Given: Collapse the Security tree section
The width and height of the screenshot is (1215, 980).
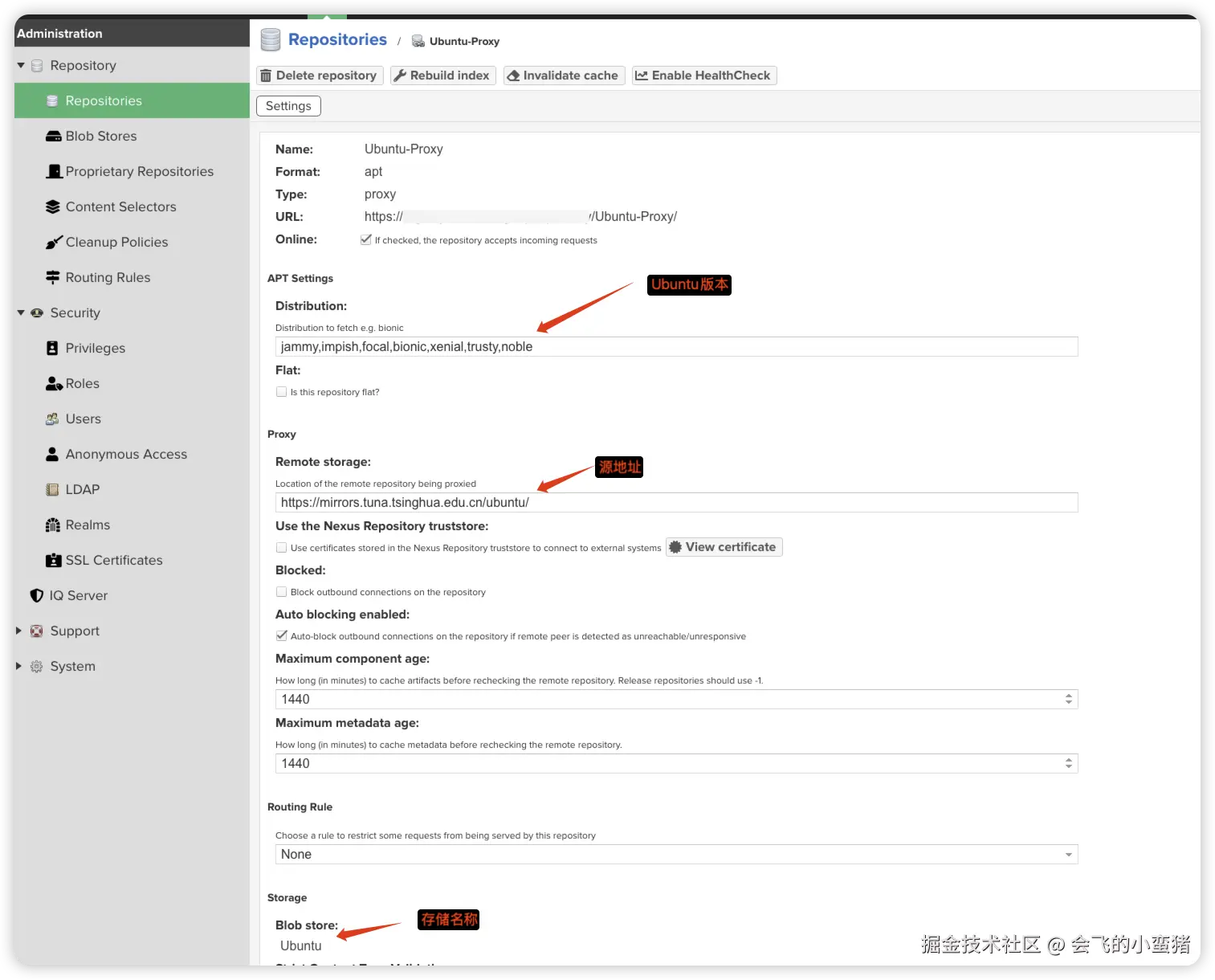Looking at the screenshot, I should (21, 313).
